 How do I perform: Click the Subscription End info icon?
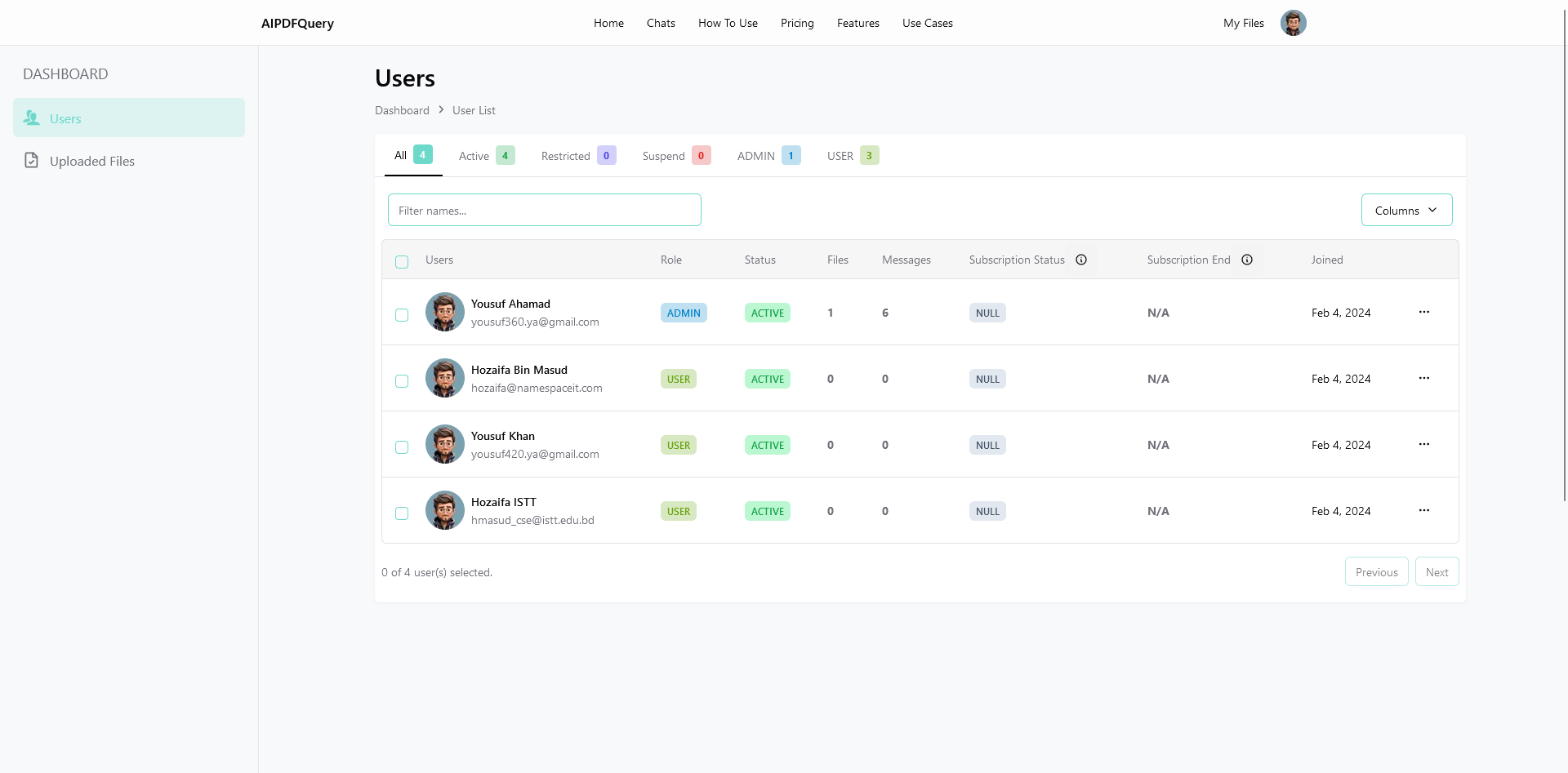(1247, 260)
